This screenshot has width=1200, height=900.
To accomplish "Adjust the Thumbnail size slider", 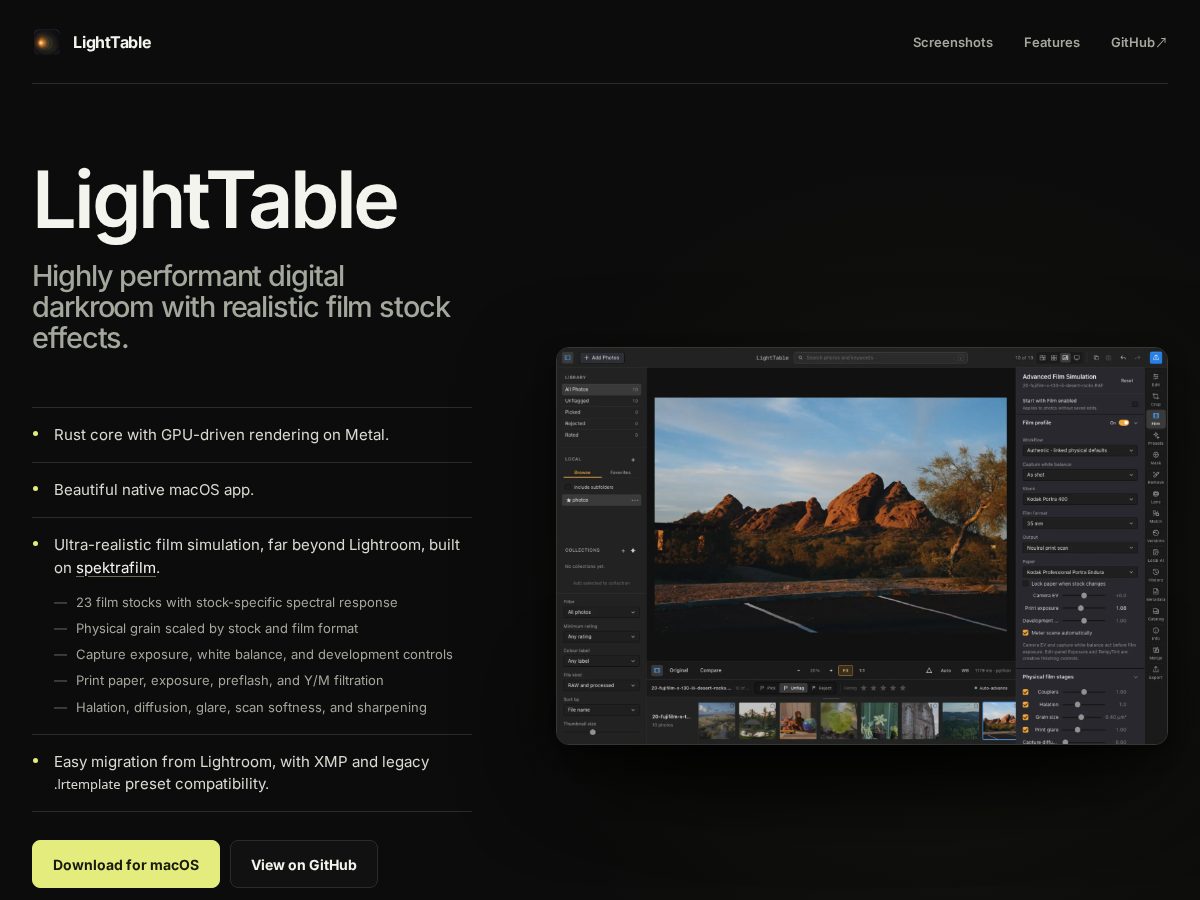I will click(x=599, y=732).
